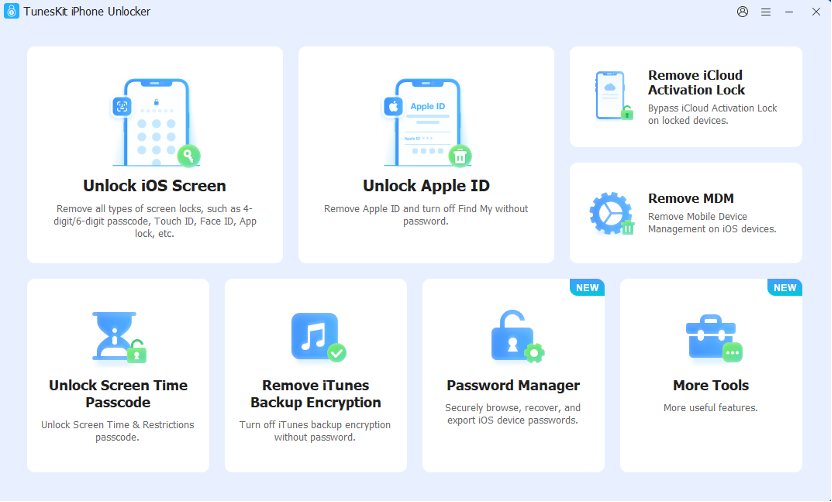
Task: Click 'Turn off iTunes backup encryption' text
Action: tap(315, 431)
